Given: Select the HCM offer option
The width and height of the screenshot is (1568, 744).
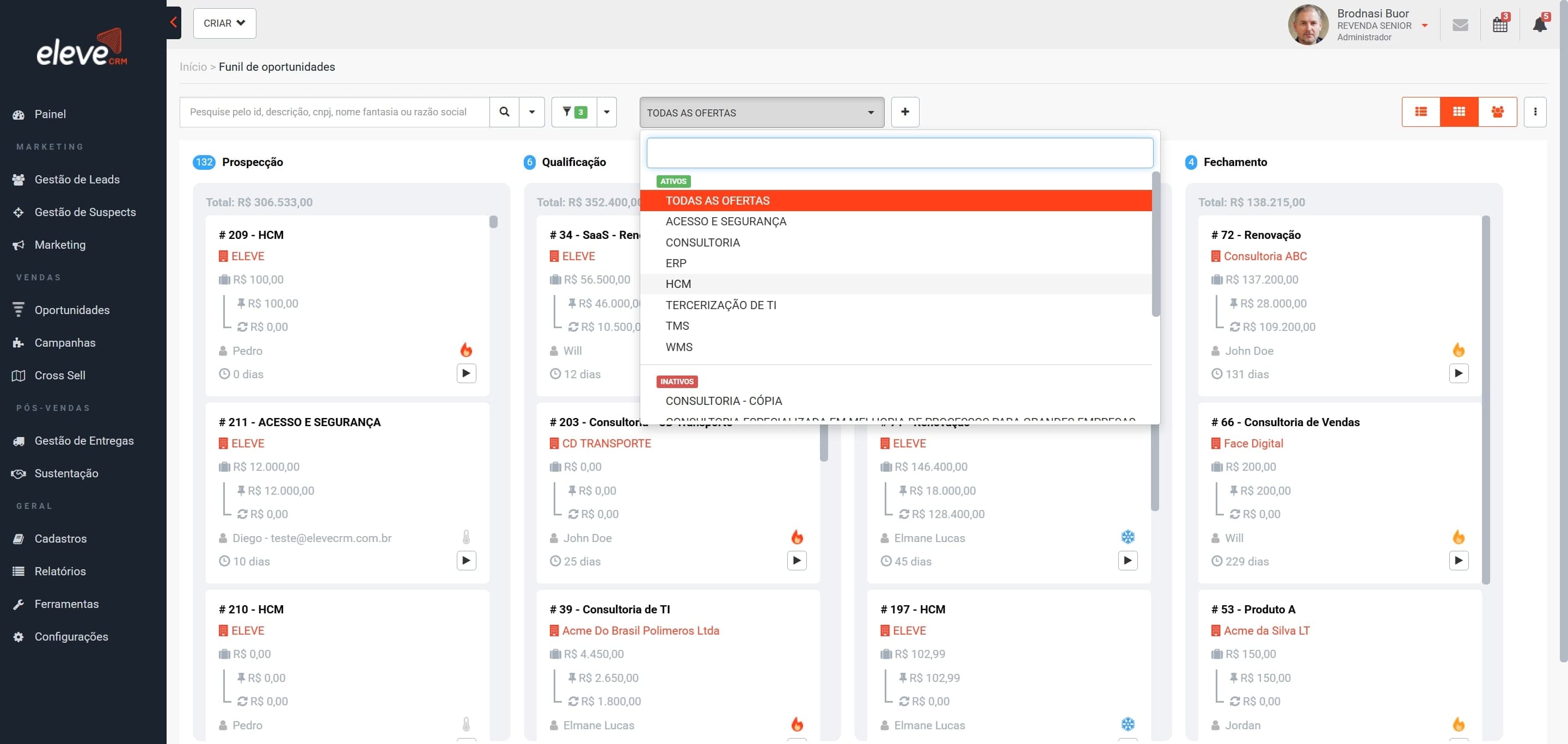Looking at the screenshot, I should (896, 284).
